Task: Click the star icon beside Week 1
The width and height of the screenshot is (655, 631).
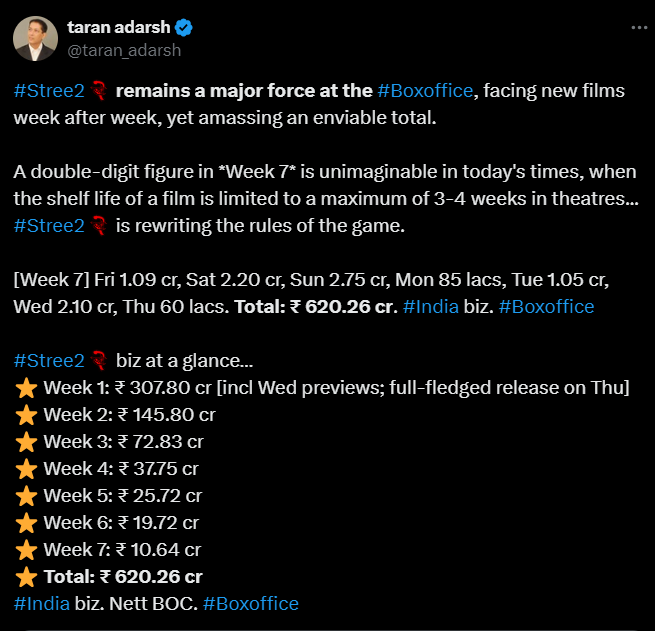Action: click(26, 387)
